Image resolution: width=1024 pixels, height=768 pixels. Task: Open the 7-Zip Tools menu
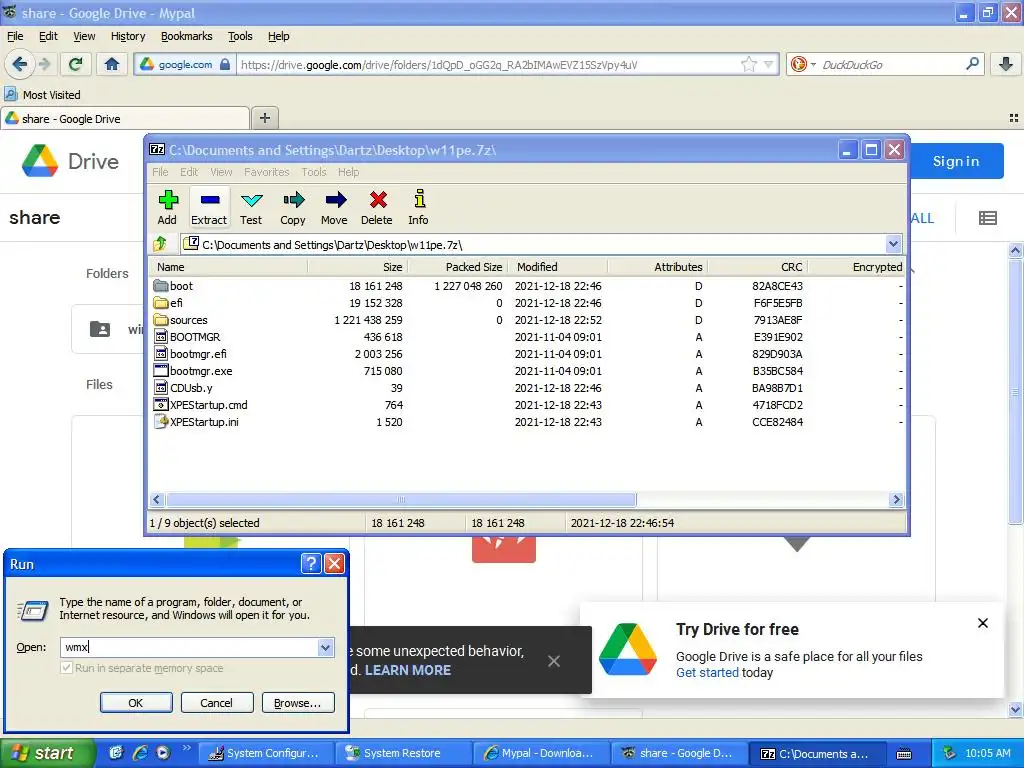pos(313,172)
